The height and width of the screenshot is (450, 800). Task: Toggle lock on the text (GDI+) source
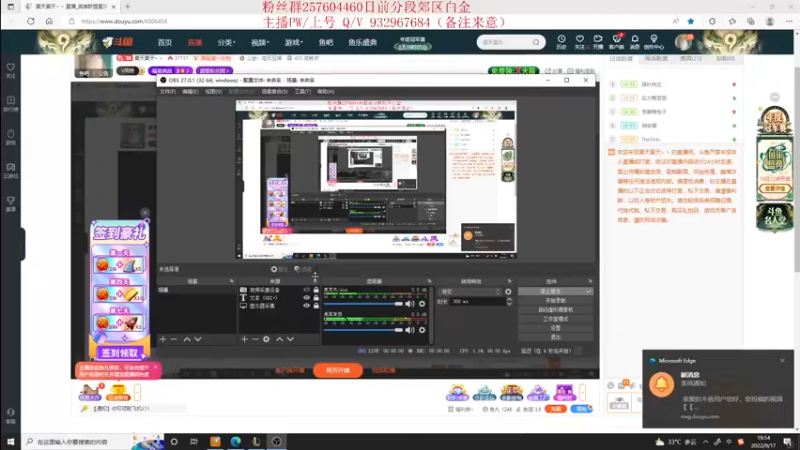[x=316, y=298]
